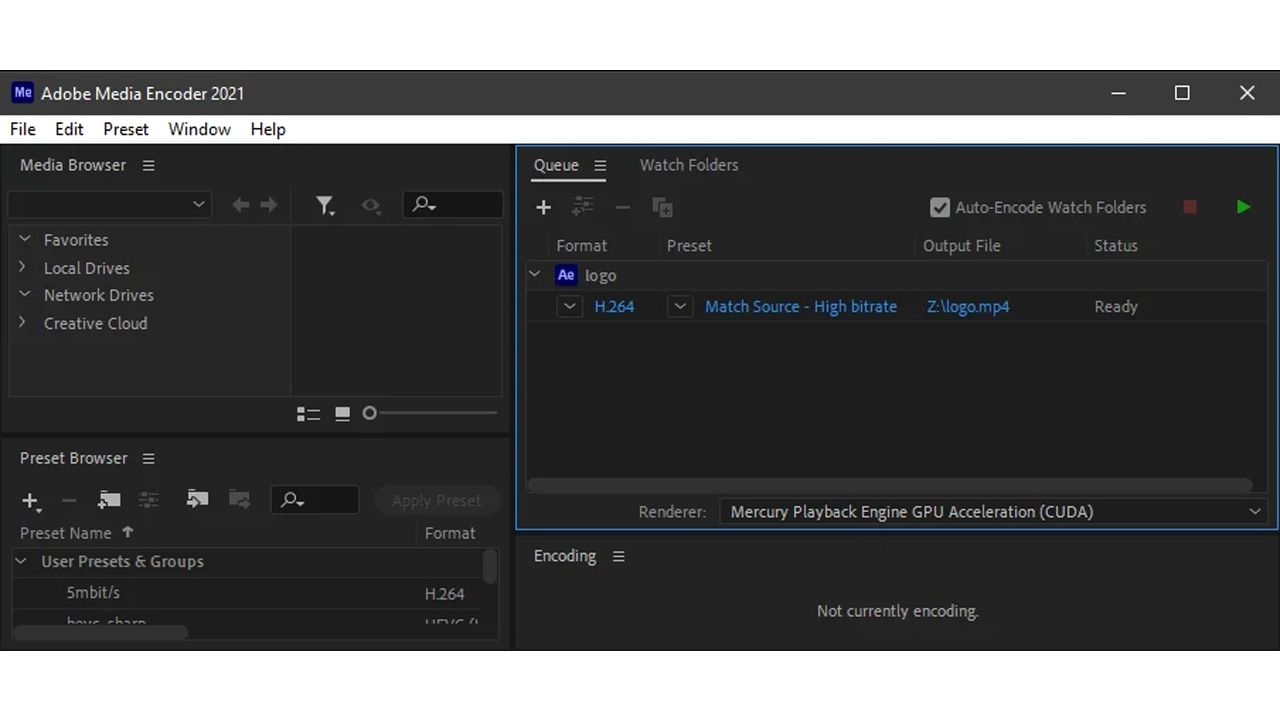This screenshot has height=720, width=1280.
Task: Click the Z:\logo.mp4 output file link
Action: click(967, 307)
